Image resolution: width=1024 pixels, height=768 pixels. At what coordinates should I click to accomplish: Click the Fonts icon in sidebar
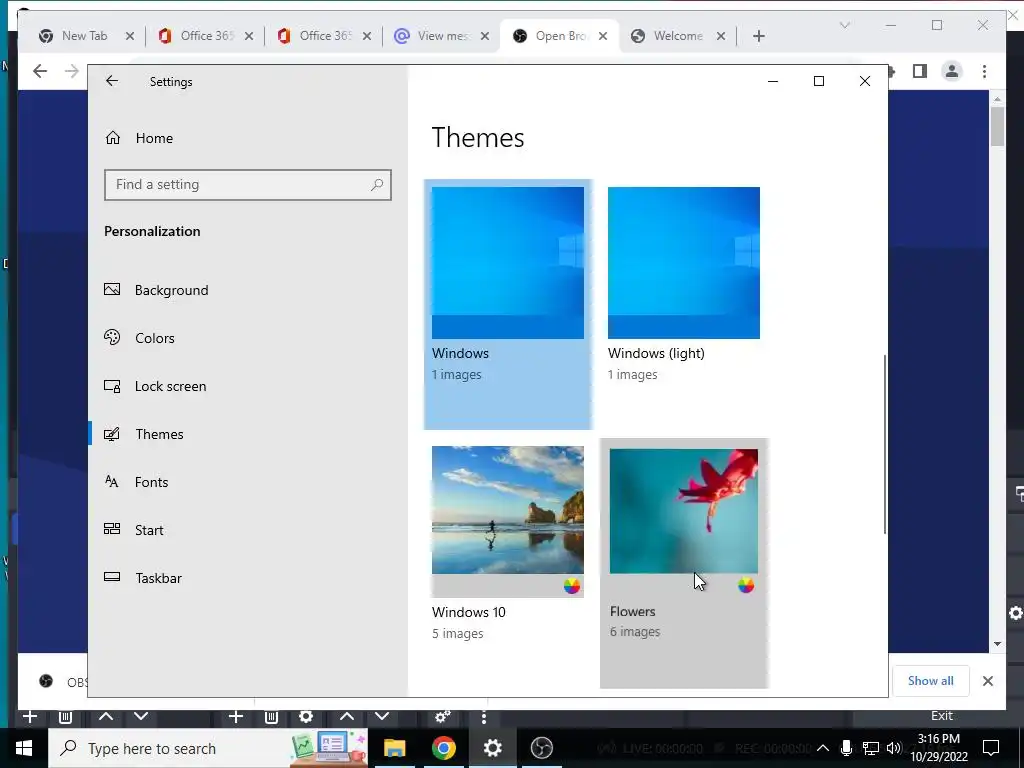tap(112, 481)
